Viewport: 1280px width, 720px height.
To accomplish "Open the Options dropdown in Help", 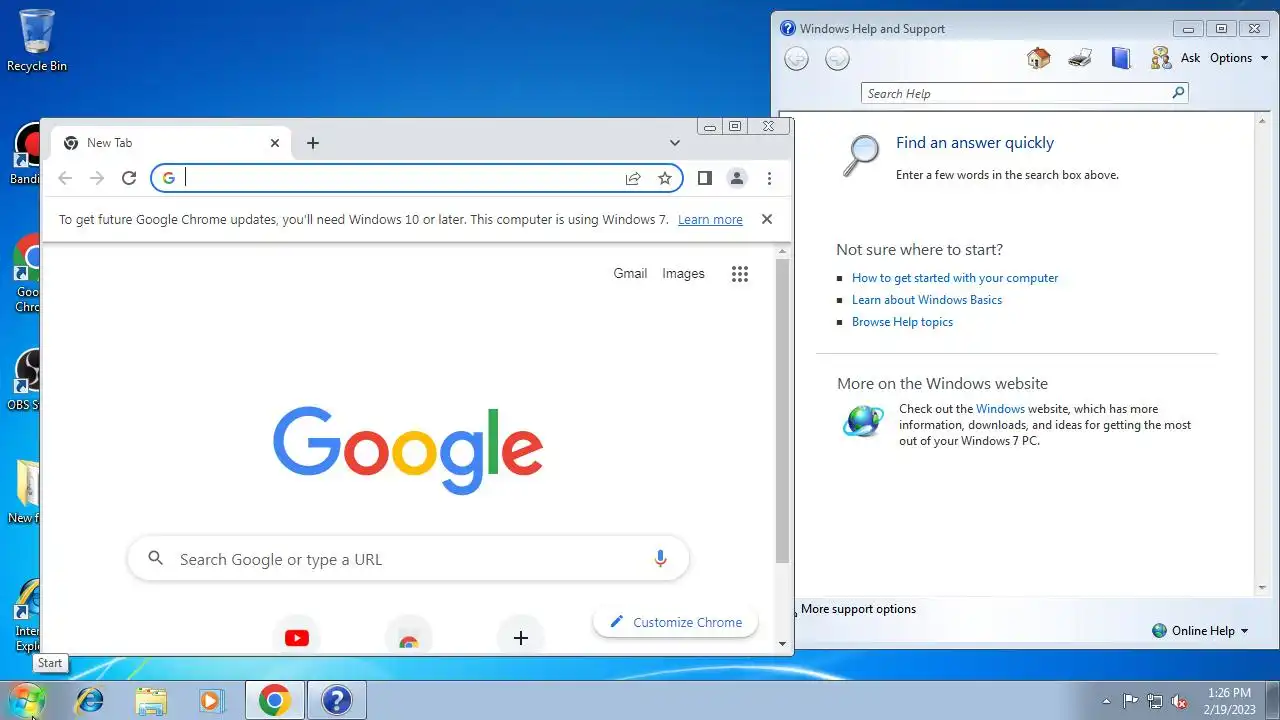I will (x=1238, y=58).
